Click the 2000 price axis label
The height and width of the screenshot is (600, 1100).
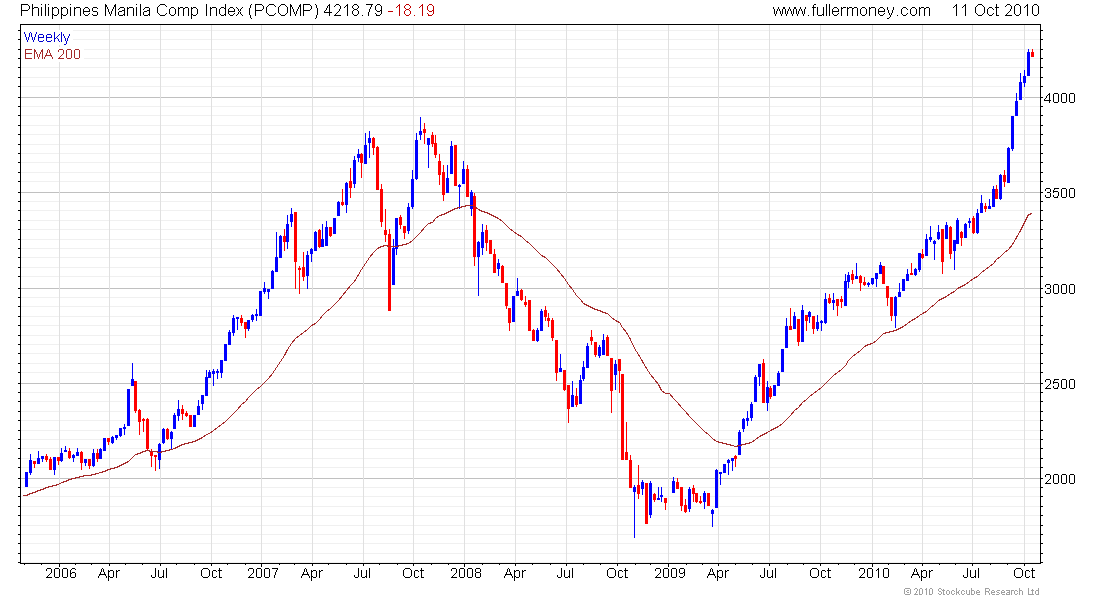(x=1059, y=479)
